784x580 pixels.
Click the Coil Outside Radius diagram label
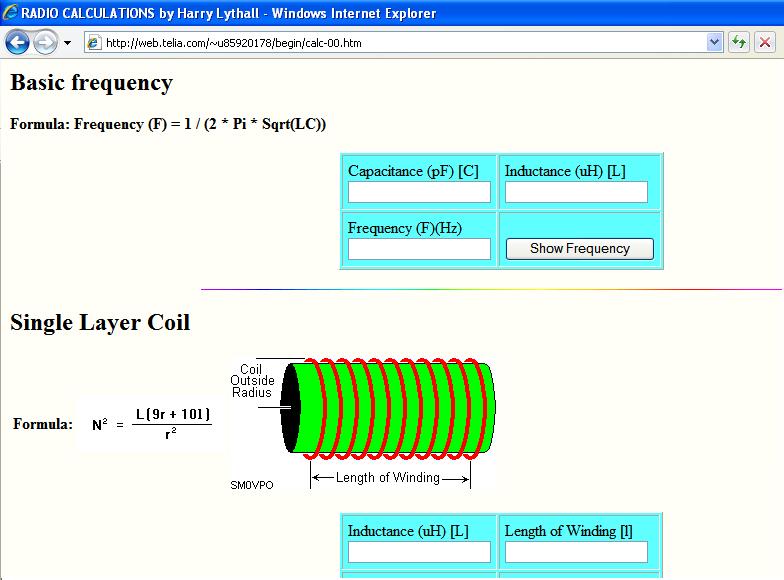pyautogui.click(x=252, y=380)
